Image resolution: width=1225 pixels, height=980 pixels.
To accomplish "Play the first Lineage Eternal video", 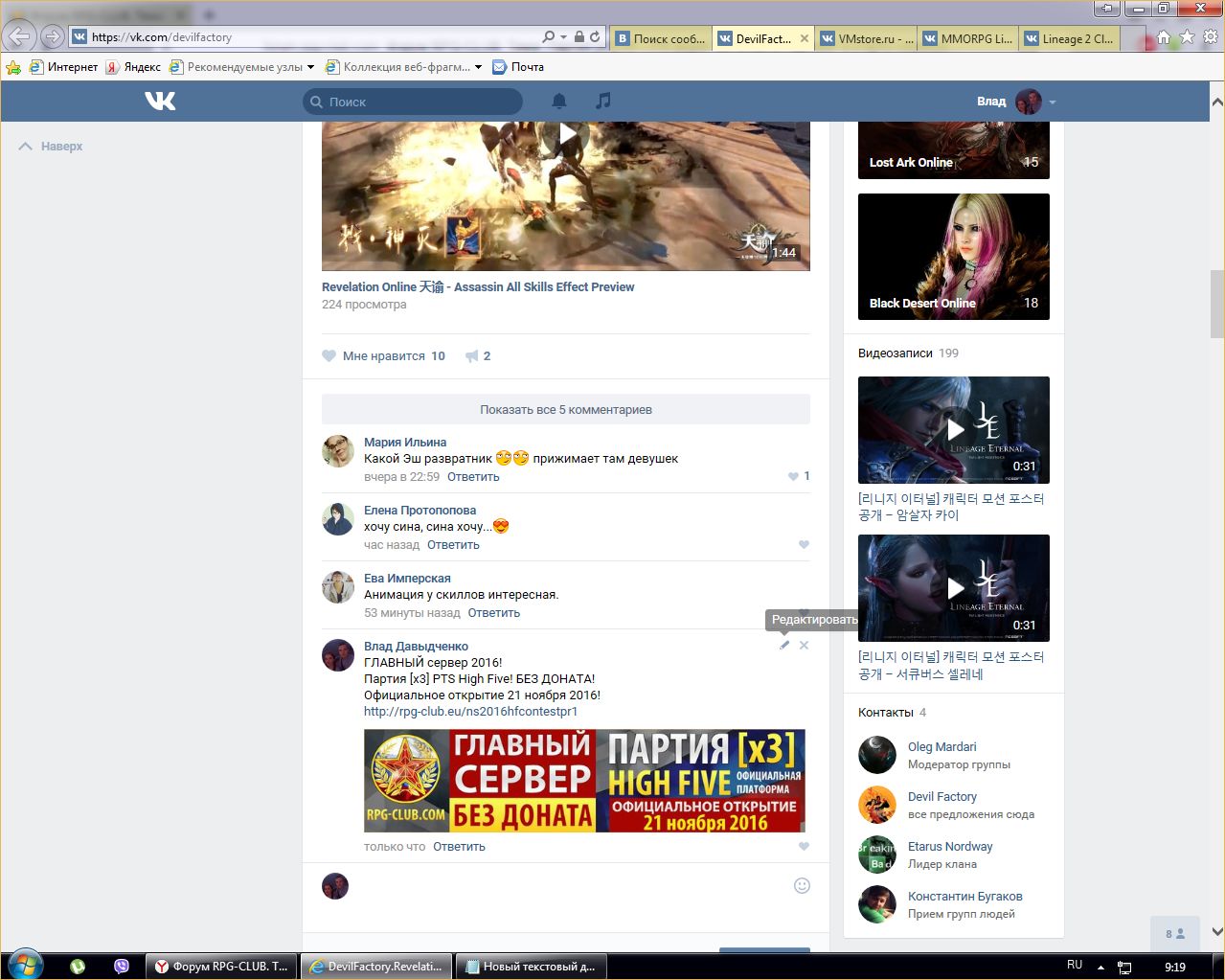I will [x=954, y=430].
